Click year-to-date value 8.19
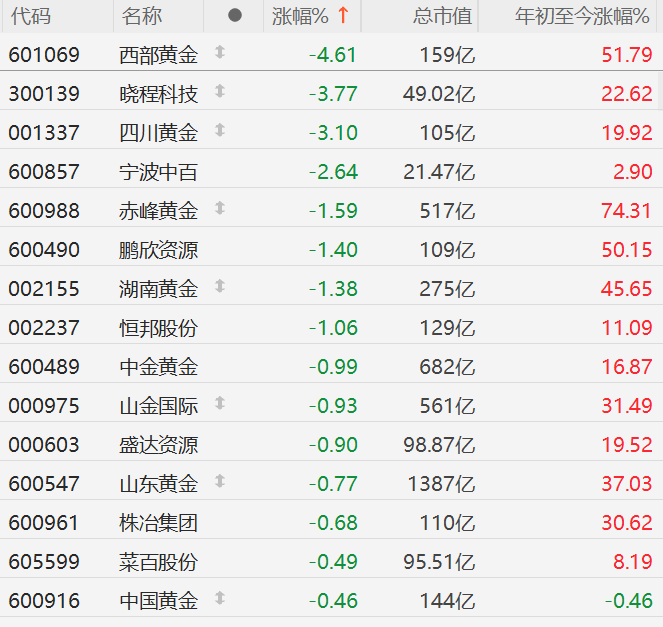Image resolution: width=663 pixels, height=627 pixels. click(x=633, y=562)
